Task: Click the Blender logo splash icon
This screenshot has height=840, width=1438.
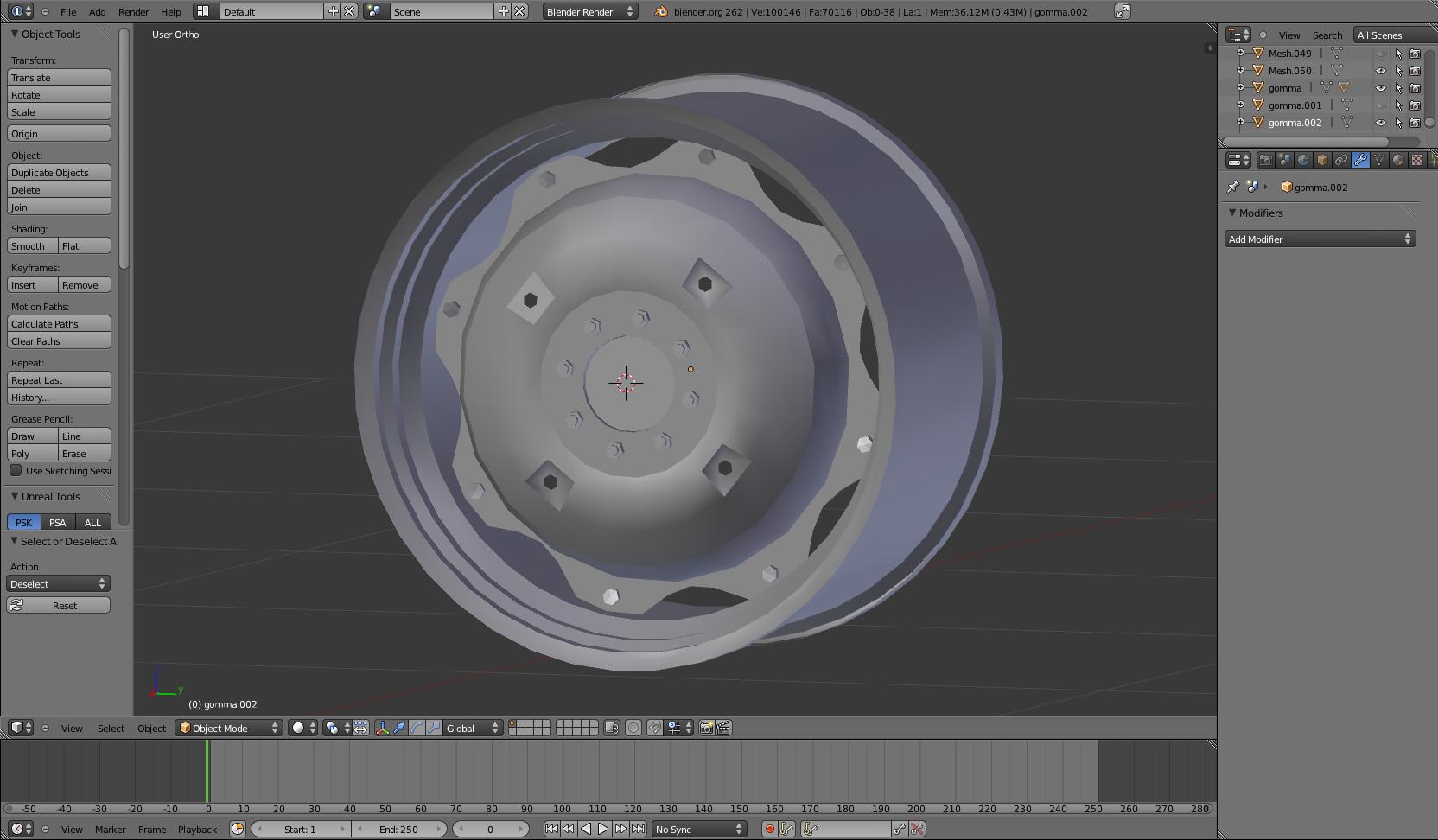Action: pos(661,11)
